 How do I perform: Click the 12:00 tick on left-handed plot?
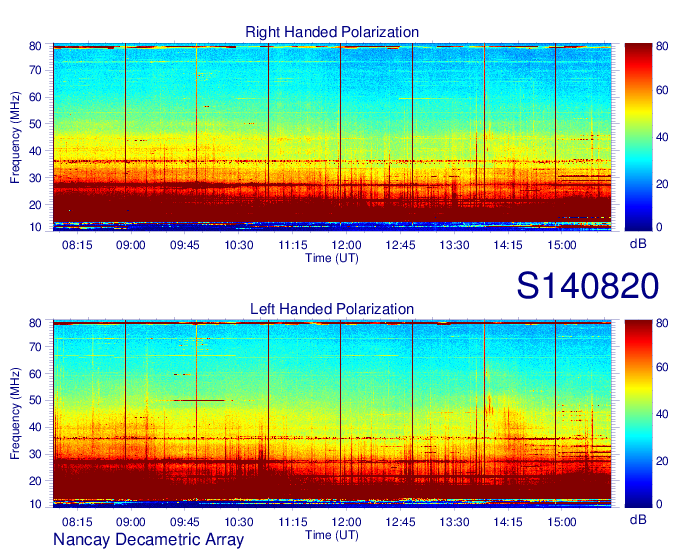pyautogui.click(x=347, y=522)
